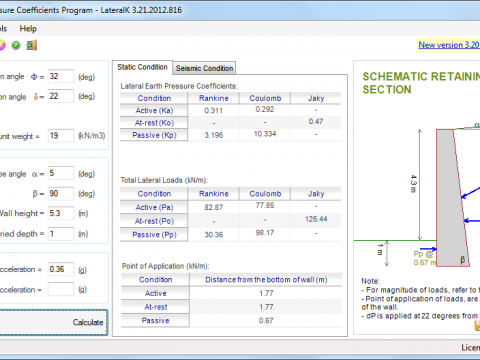Viewport: 480px width, 360px height.
Task: Click the Jaky Po value 125.44
Action: (316, 219)
